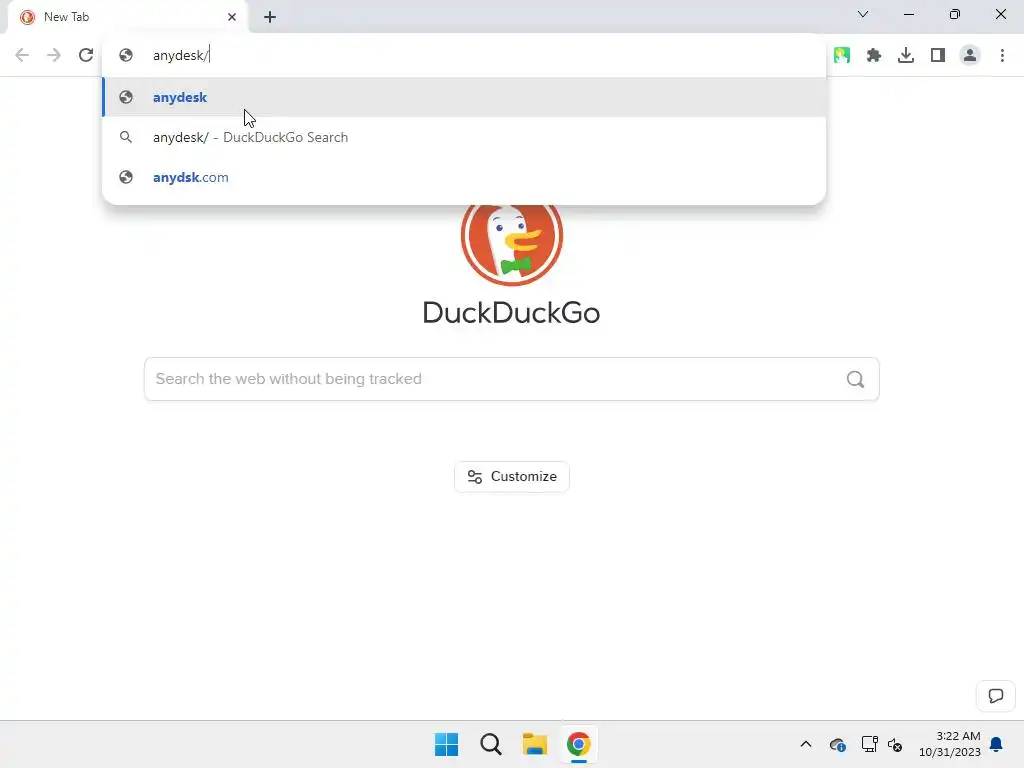Open File Explorer from taskbar
The image size is (1024, 768).
click(x=534, y=744)
